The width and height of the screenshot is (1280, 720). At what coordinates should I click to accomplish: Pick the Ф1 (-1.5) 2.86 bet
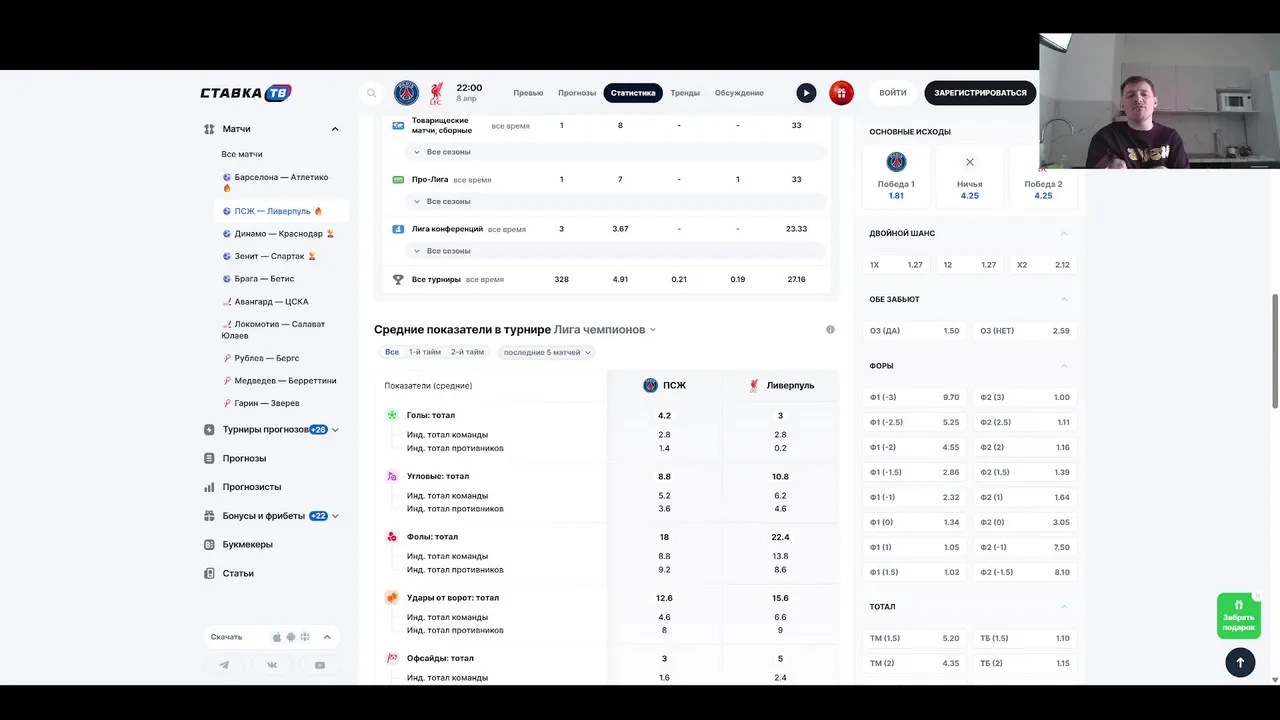pyautogui.click(x=914, y=472)
